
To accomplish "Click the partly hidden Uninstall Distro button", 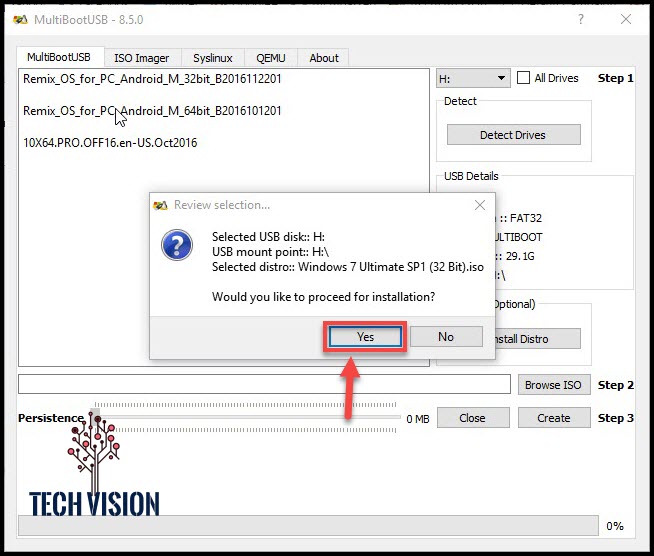I will [537, 339].
